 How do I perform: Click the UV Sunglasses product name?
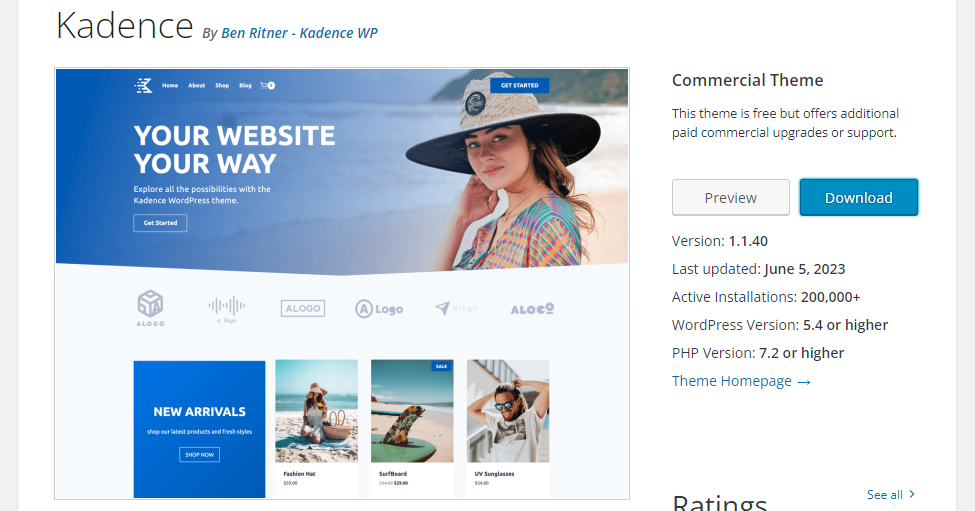[x=494, y=474]
